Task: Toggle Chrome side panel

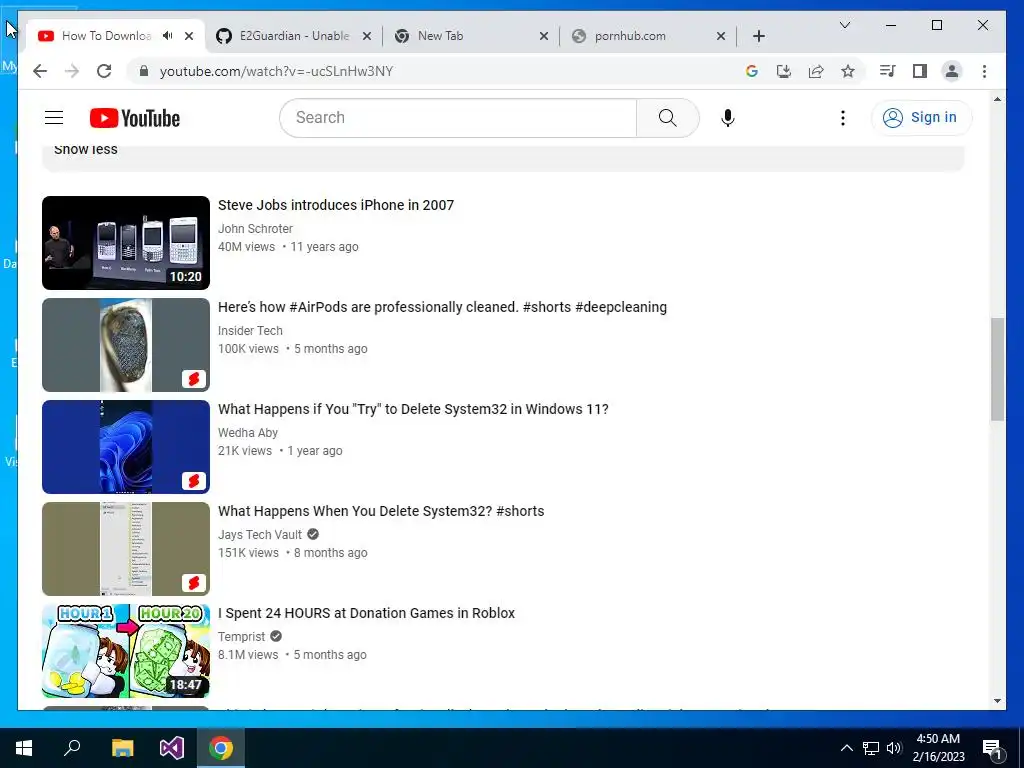Action: pyautogui.click(x=920, y=71)
